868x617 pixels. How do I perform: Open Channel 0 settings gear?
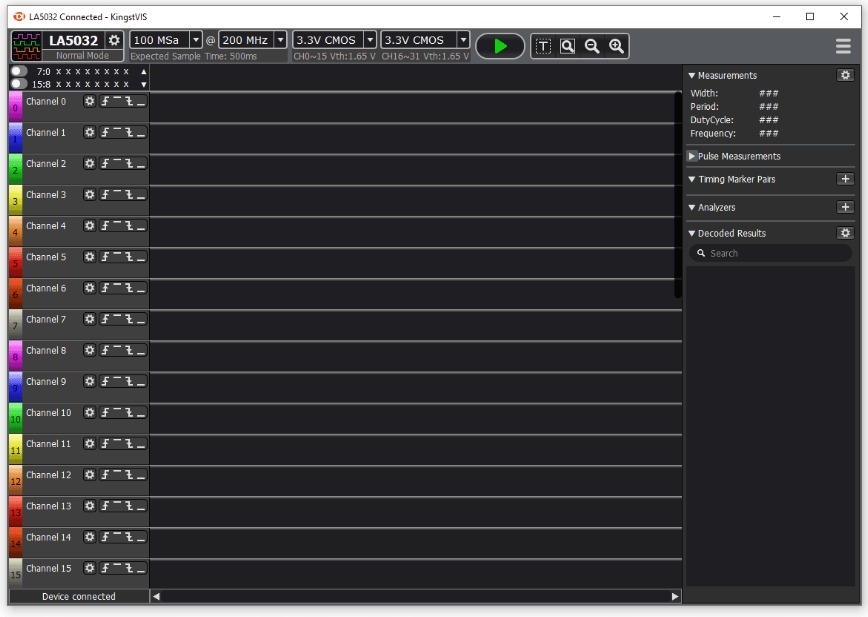(x=90, y=101)
